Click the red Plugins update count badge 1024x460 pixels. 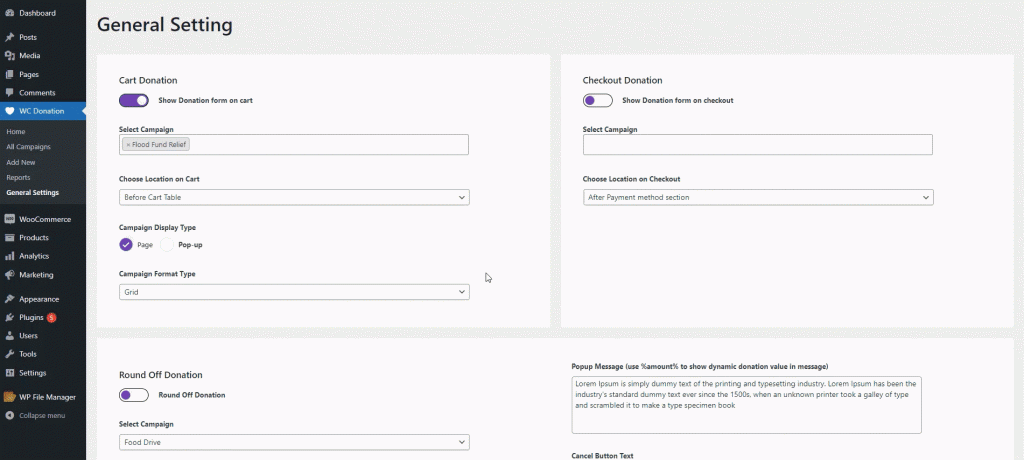(52, 318)
